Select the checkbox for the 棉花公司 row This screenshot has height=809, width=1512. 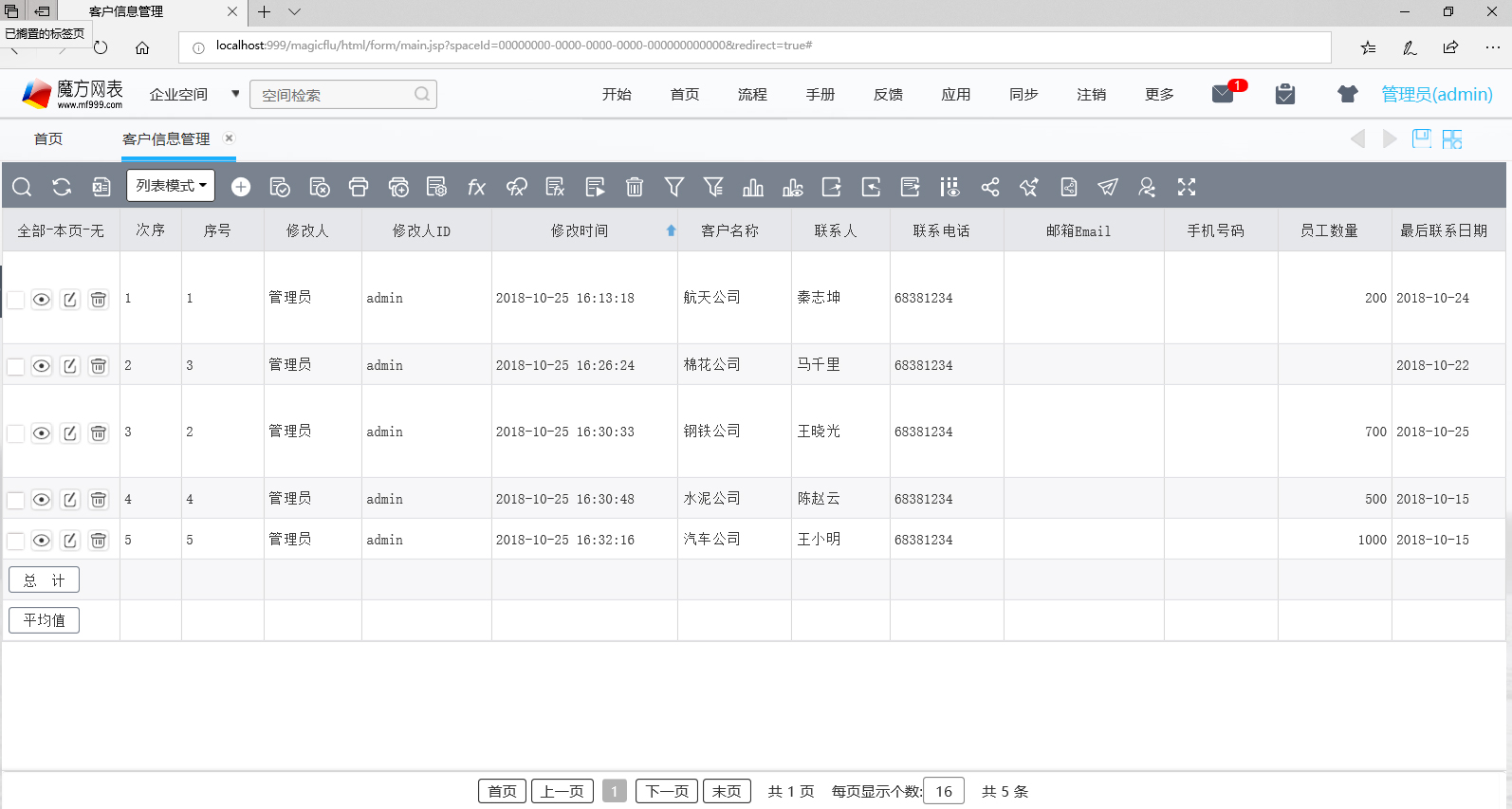(x=16, y=366)
